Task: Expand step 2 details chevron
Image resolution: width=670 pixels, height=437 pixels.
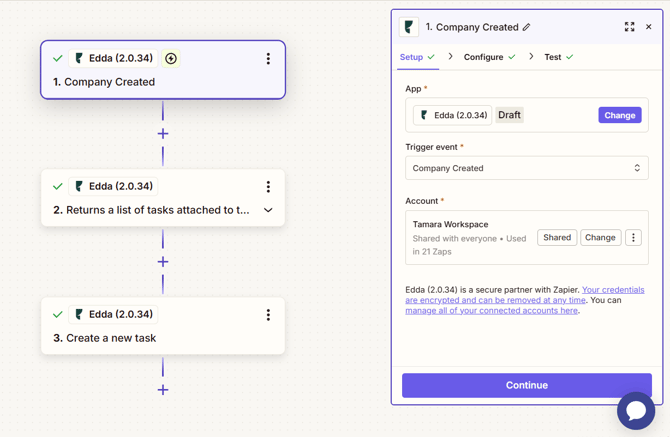Action: pos(268,211)
